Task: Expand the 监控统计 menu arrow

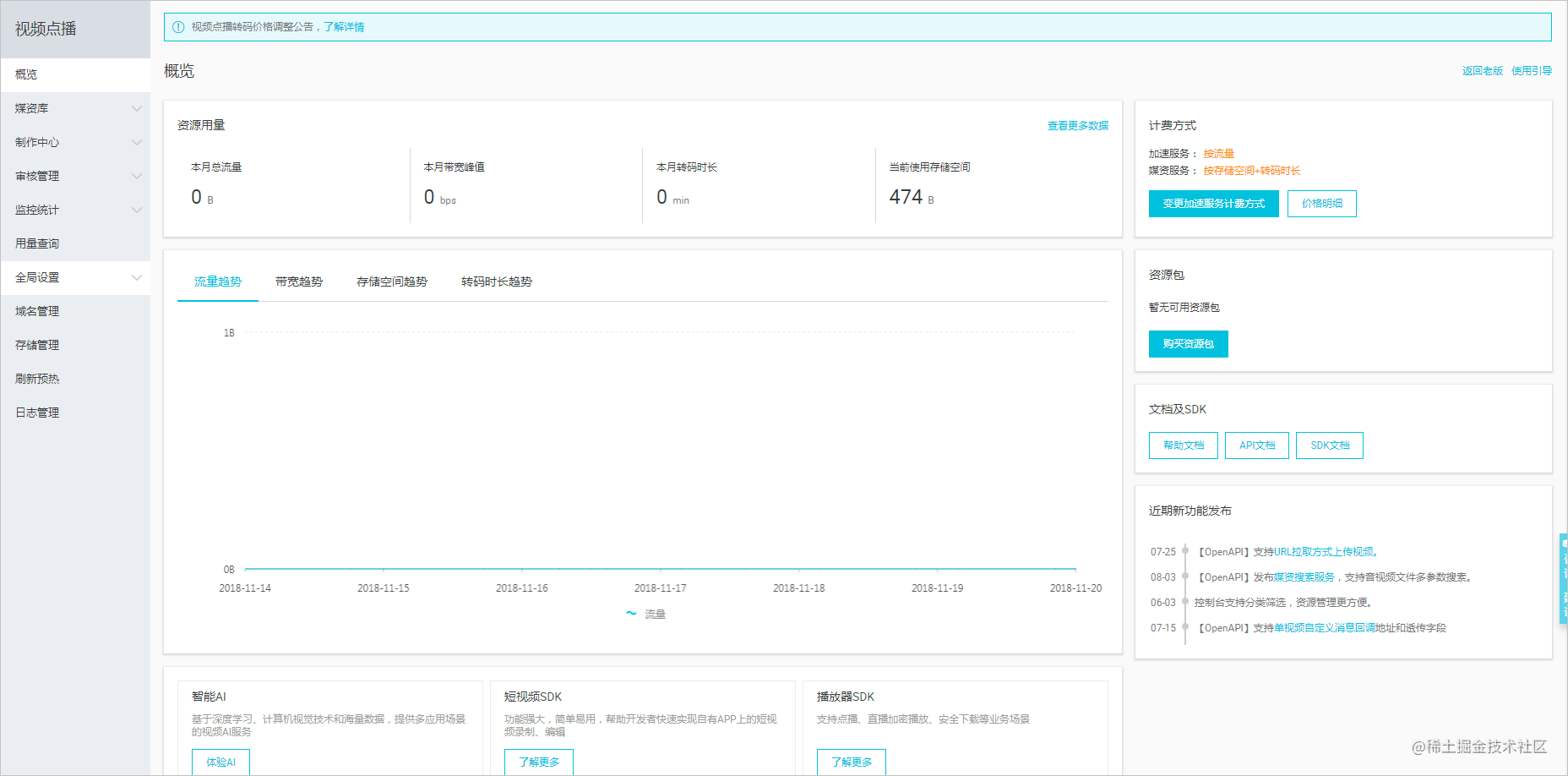Action: [x=136, y=210]
